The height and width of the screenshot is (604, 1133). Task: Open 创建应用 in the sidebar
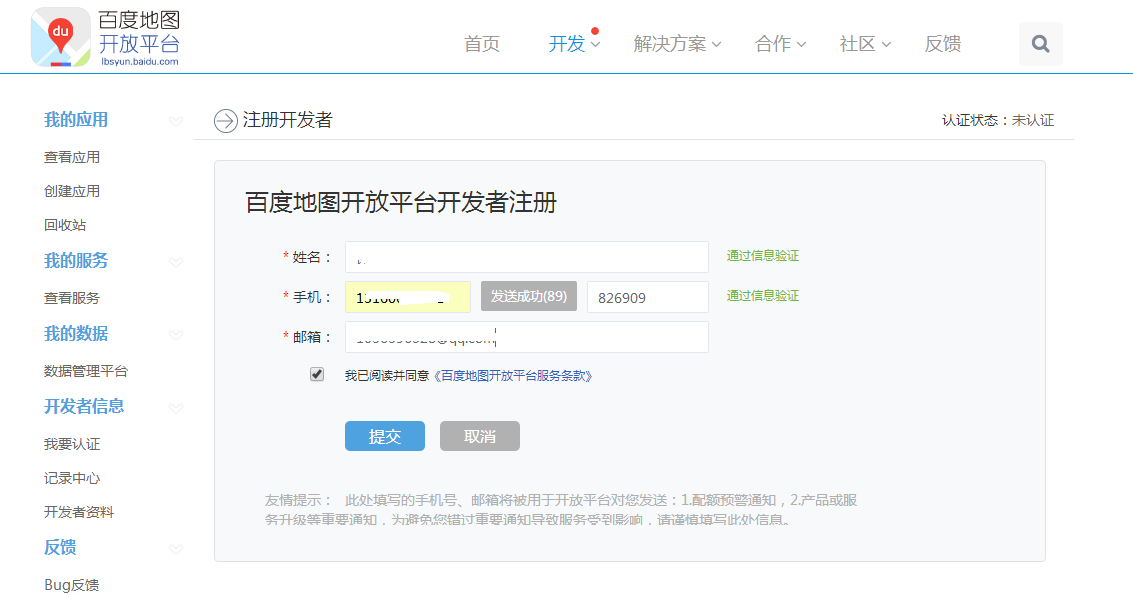[x=72, y=191]
